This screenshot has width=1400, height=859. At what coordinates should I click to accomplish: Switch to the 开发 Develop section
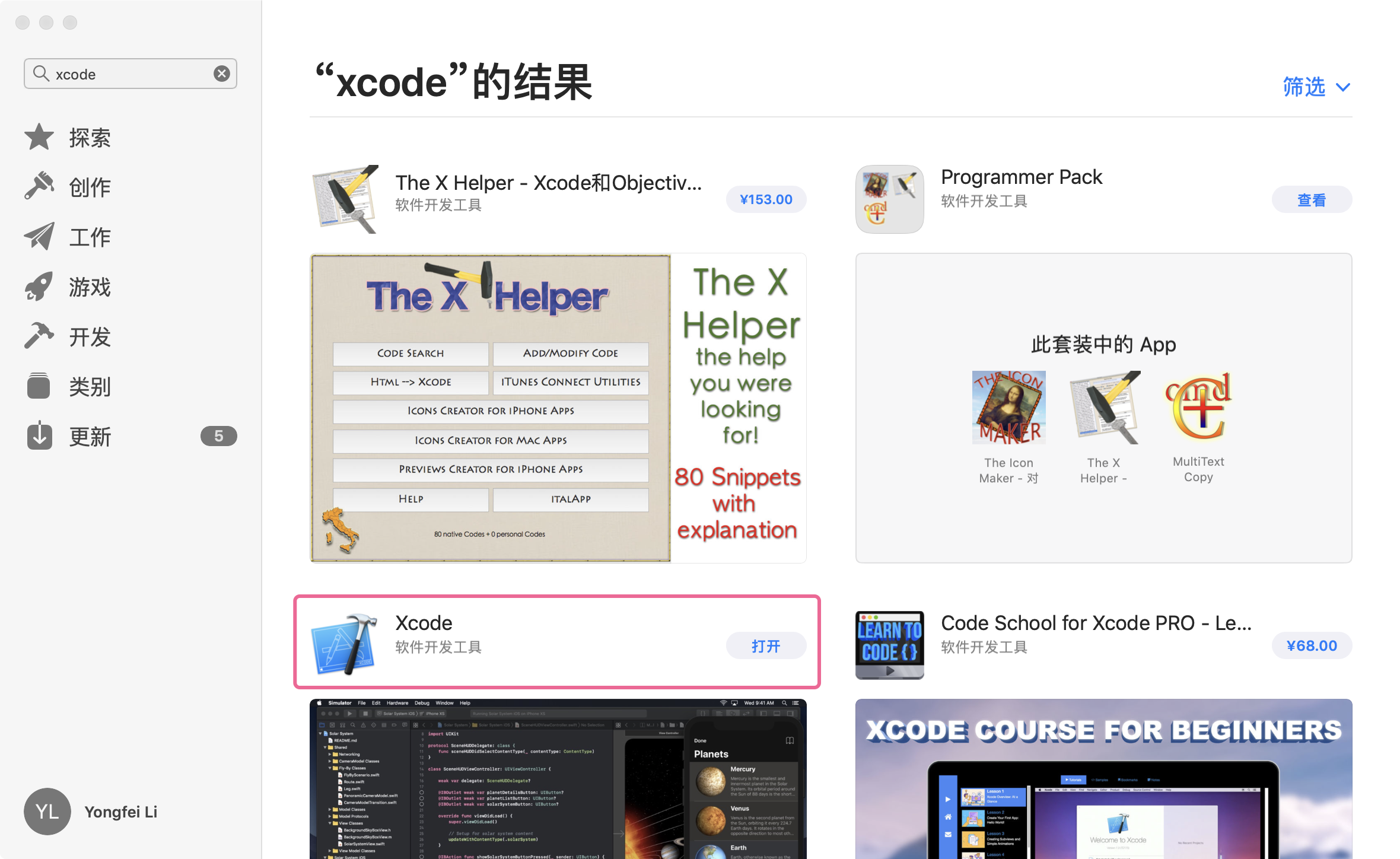point(89,337)
